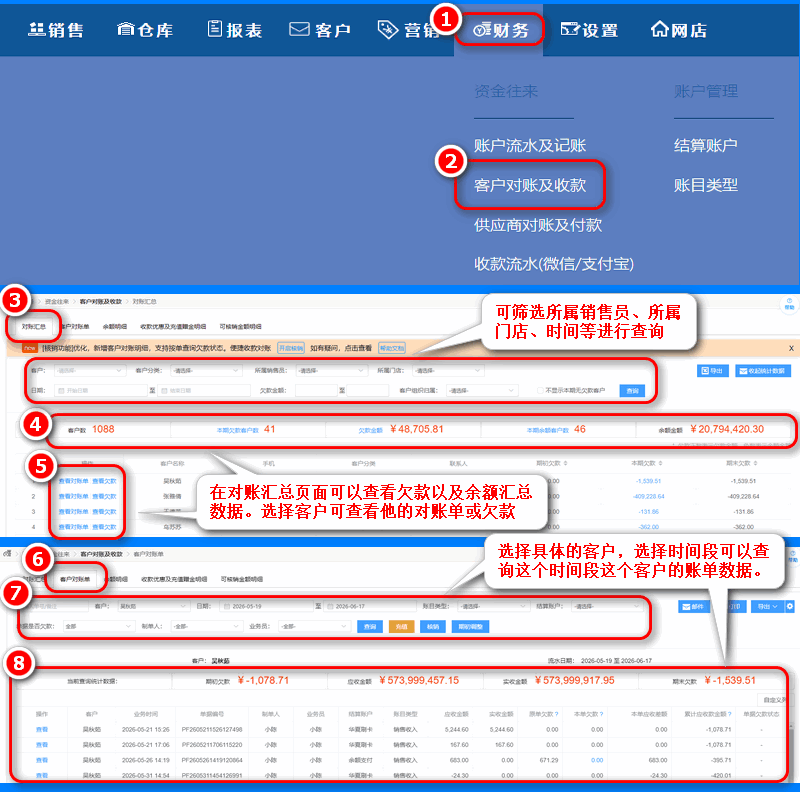800x792 pixels.
Task: Click start date field 2026-05-19
Action: [x=268, y=606]
